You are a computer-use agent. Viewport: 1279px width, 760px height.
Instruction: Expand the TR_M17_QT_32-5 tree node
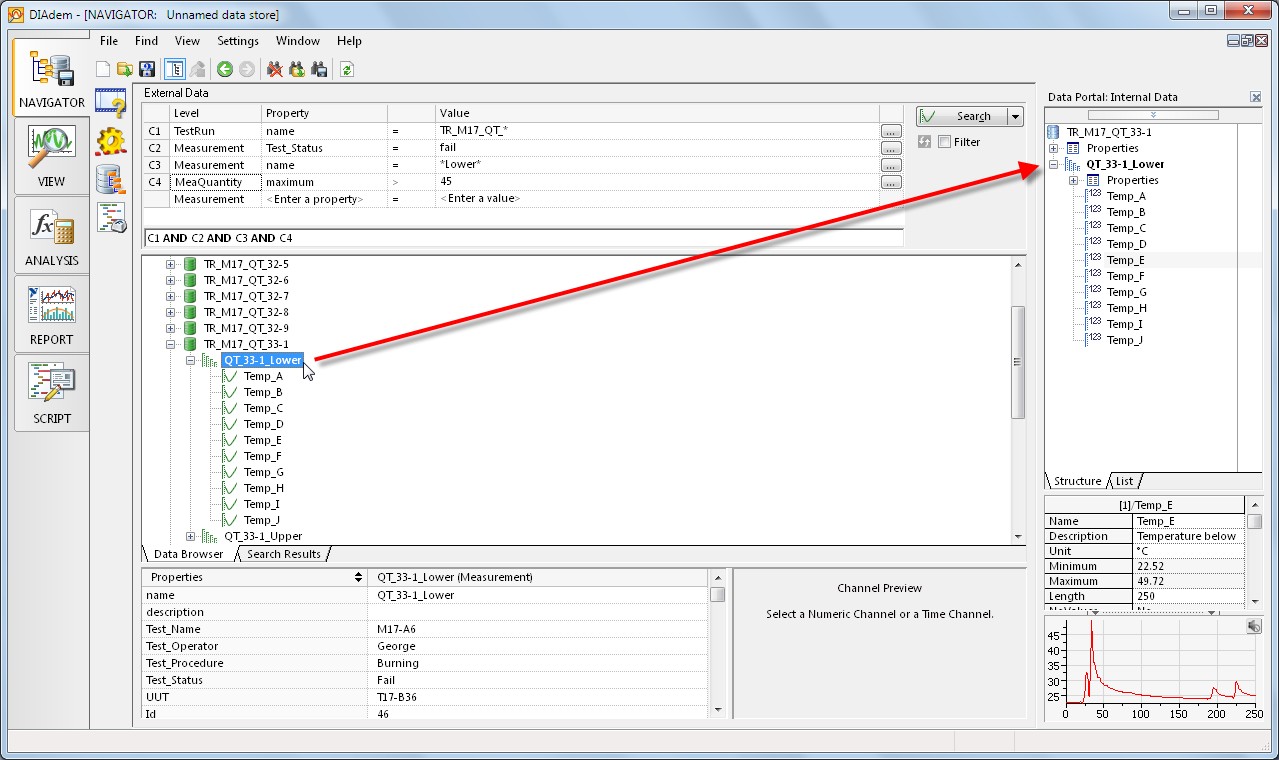(170, 264)
